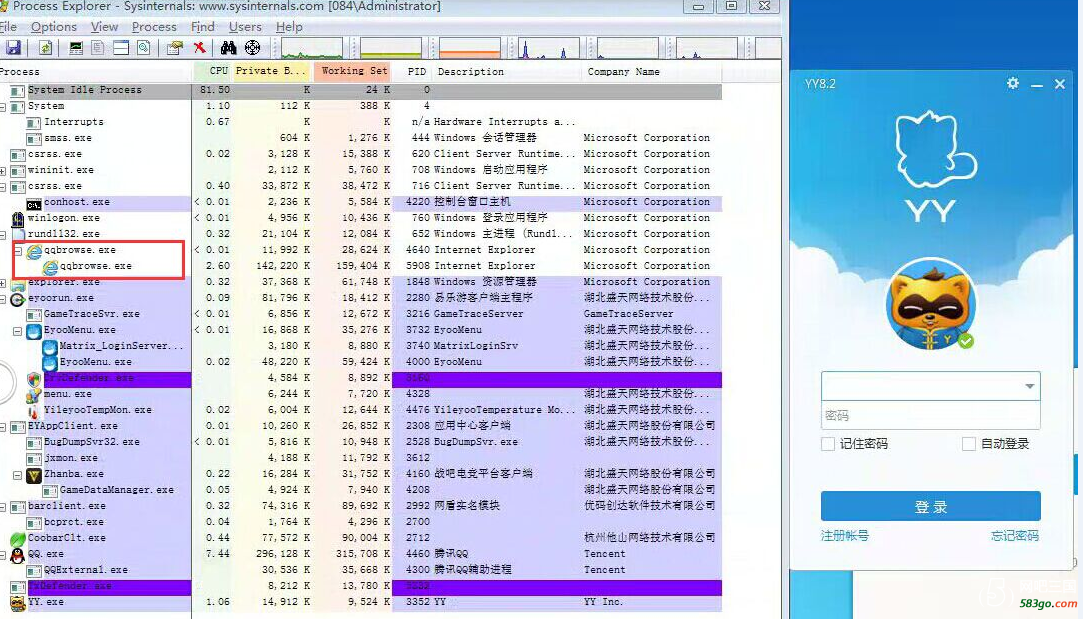Click the YY.exe raccoon process icon
This screenshot has height=619, width=1083.
17,602
